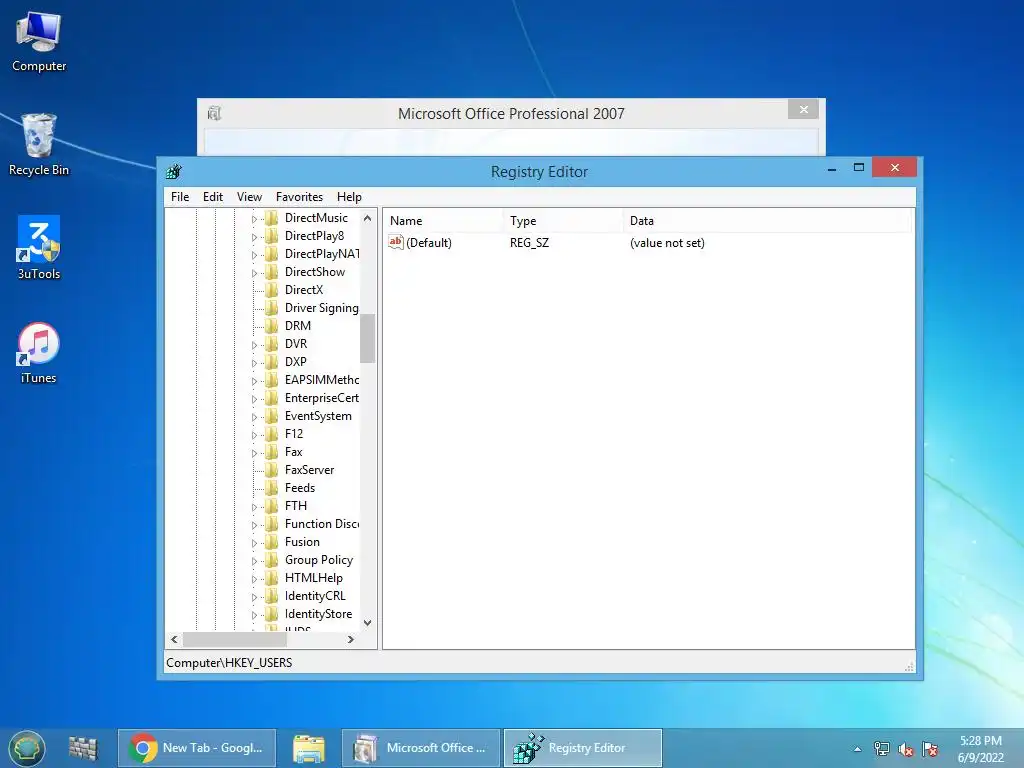Close the Microsoft Office Professional 2007 window
Screen dimensions: 1024x768
tap(804, 110)
